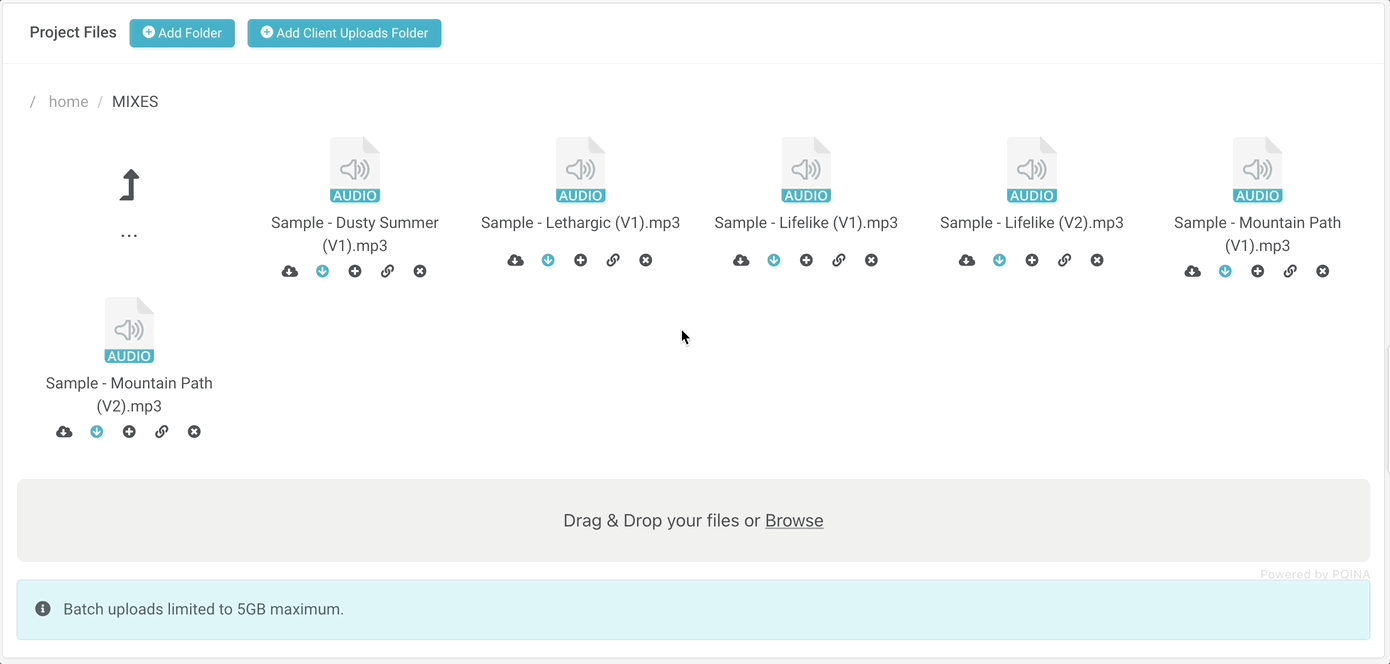The image size is (1390, 664).
Task: Click blue down-arrow icon under Lethargic (V1).mp3
Action: [x=548, y=260]
